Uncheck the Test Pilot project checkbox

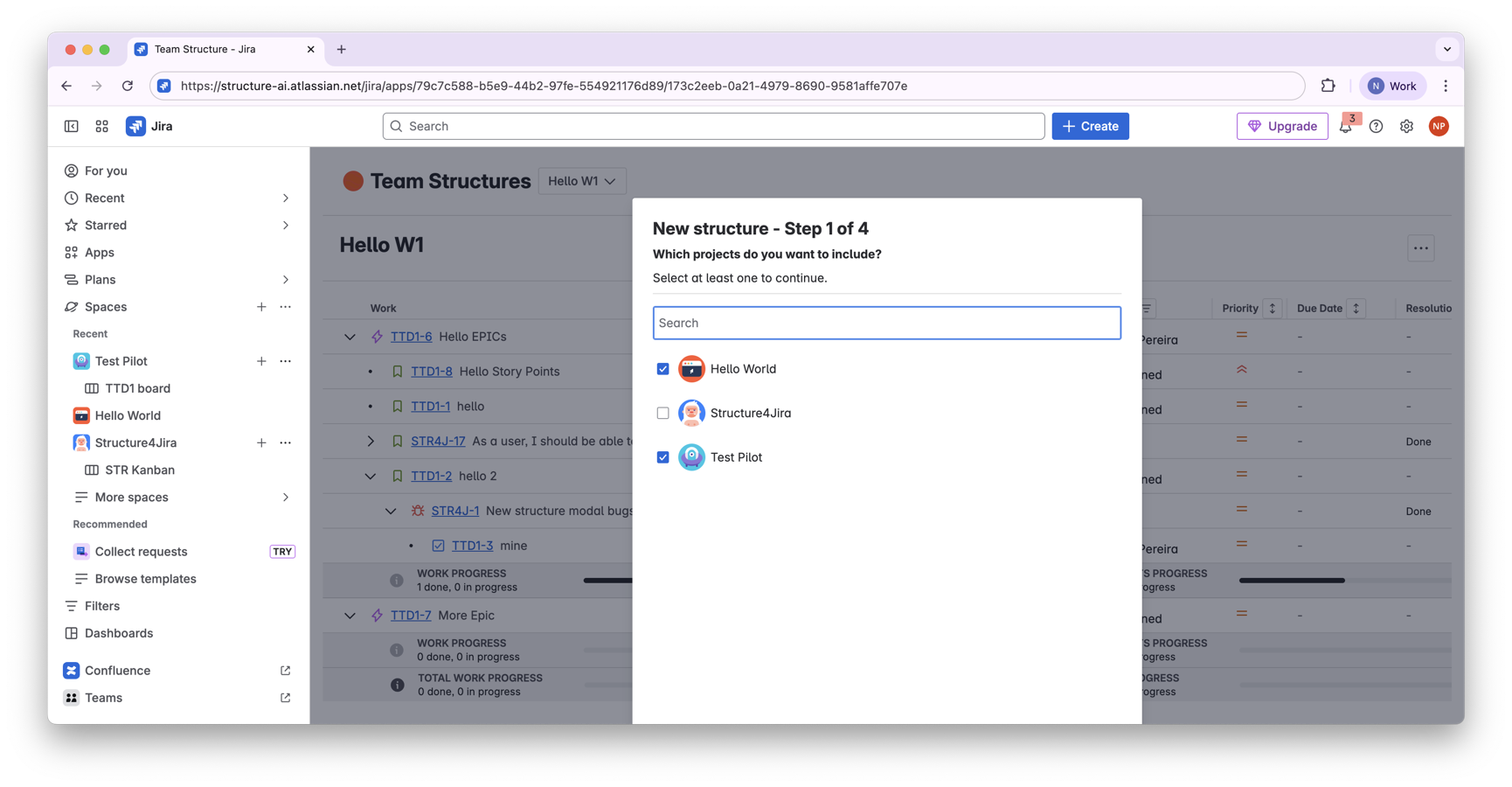(x=662, y=457)
